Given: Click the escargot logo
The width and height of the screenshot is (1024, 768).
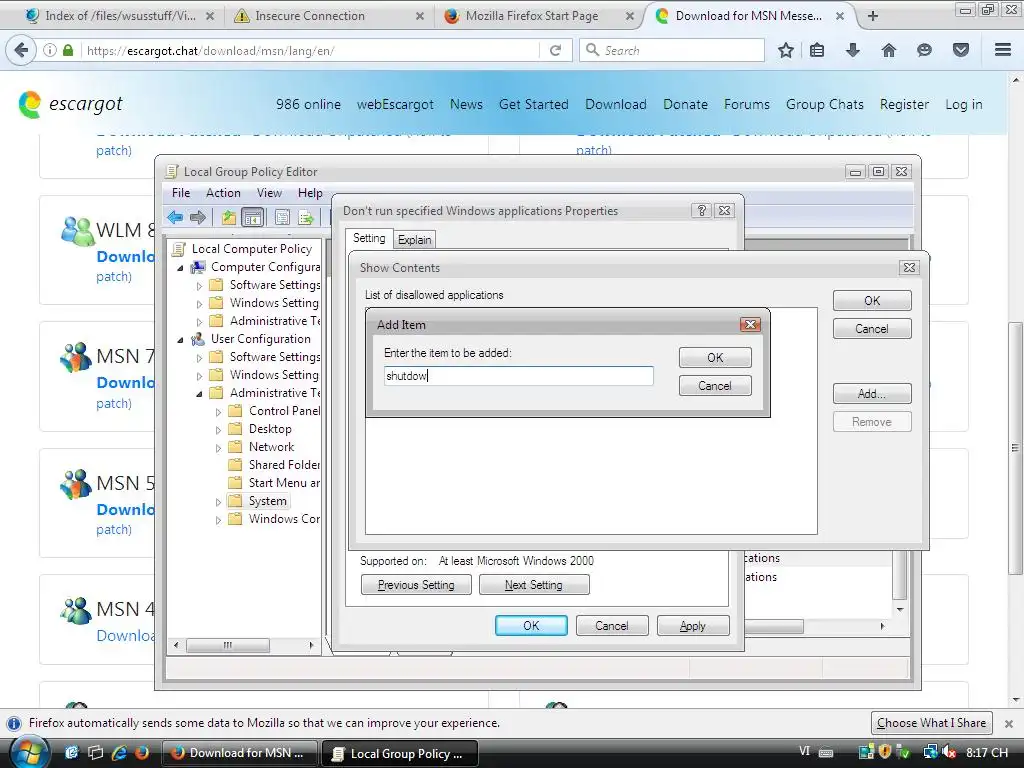Looking at the screenshot, I should (71, 104).
